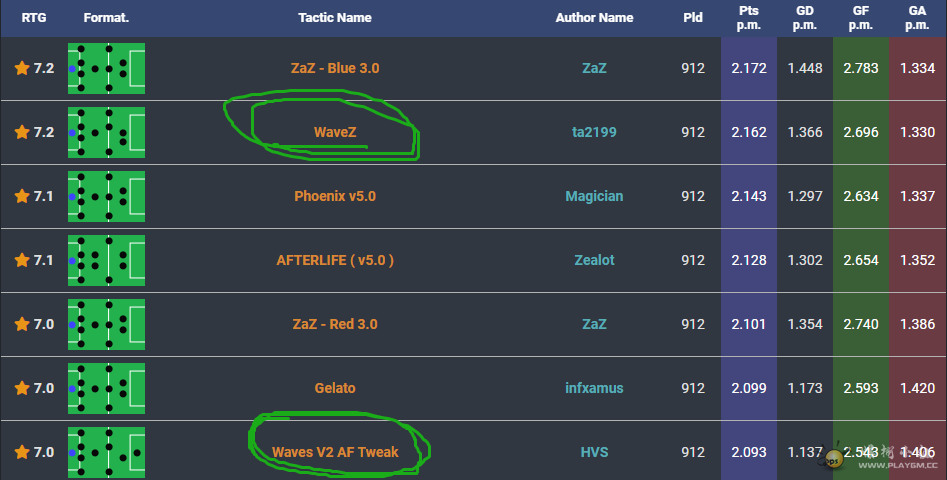This screenshot has width=947, height=480.
Task: Click the rating star next to ZaZ - Blue 3.0
Action: coord(22,68)
